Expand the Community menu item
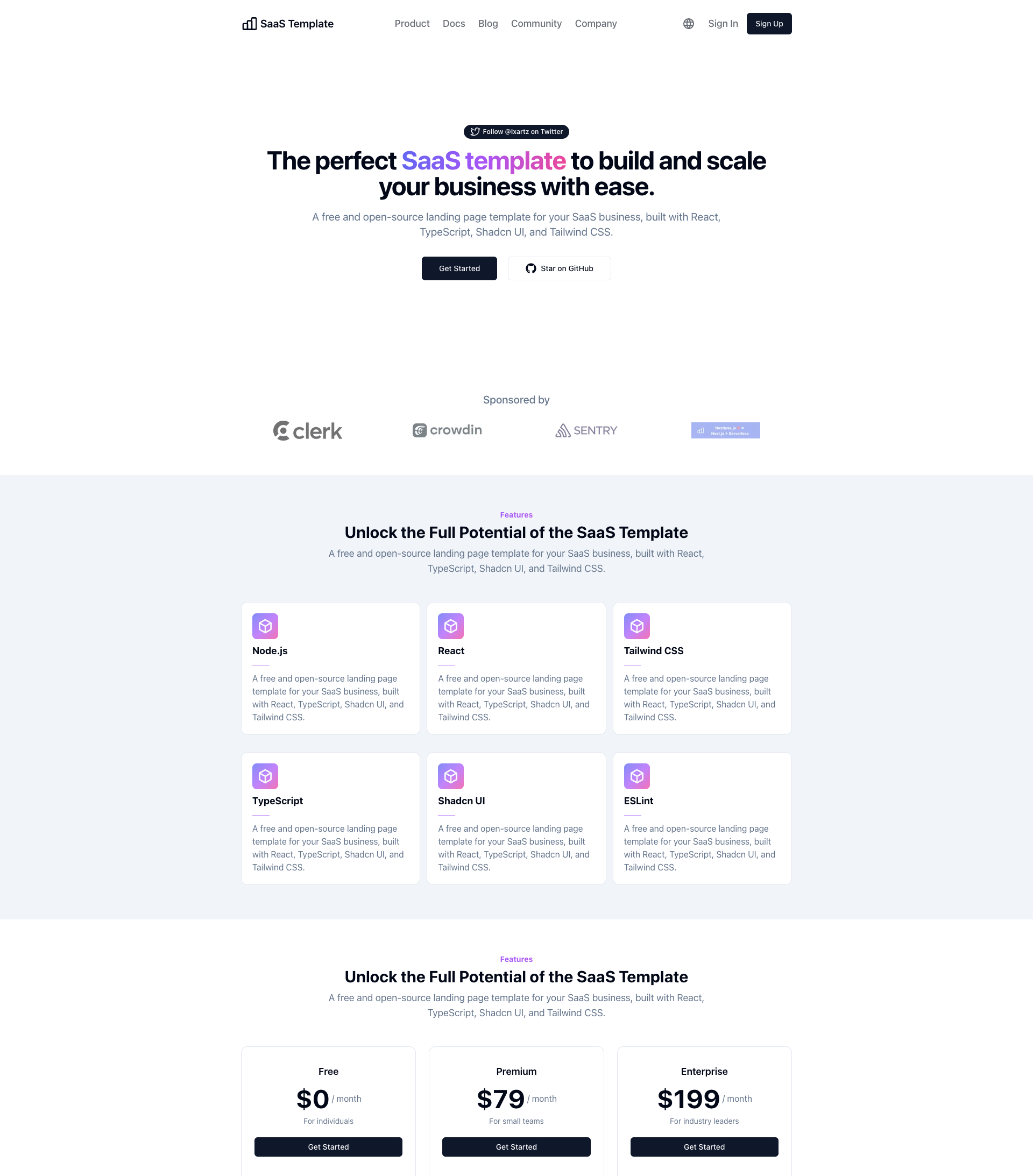This screenshot has width=1033, height=1176. [x=536, y=23]
